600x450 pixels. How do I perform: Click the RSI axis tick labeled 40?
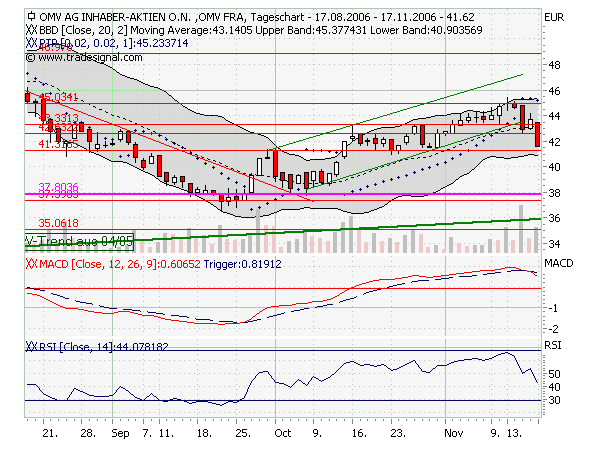(554, 387)
